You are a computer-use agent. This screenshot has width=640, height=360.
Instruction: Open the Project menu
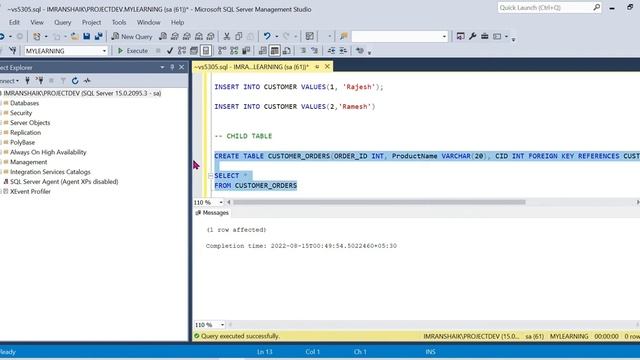click(x=91, y=22)
